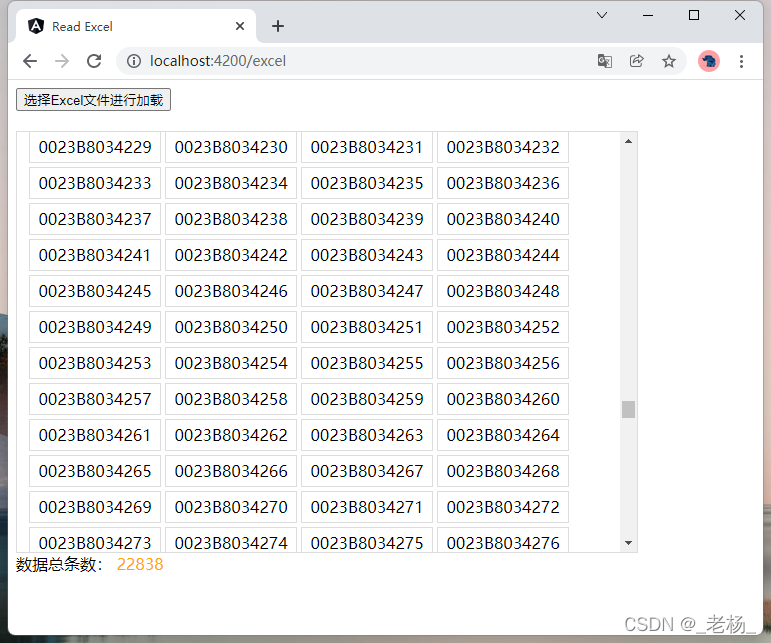Choose item 0023B8034241
This screenshot has height=643, width=771.
(x=95, y=255)
